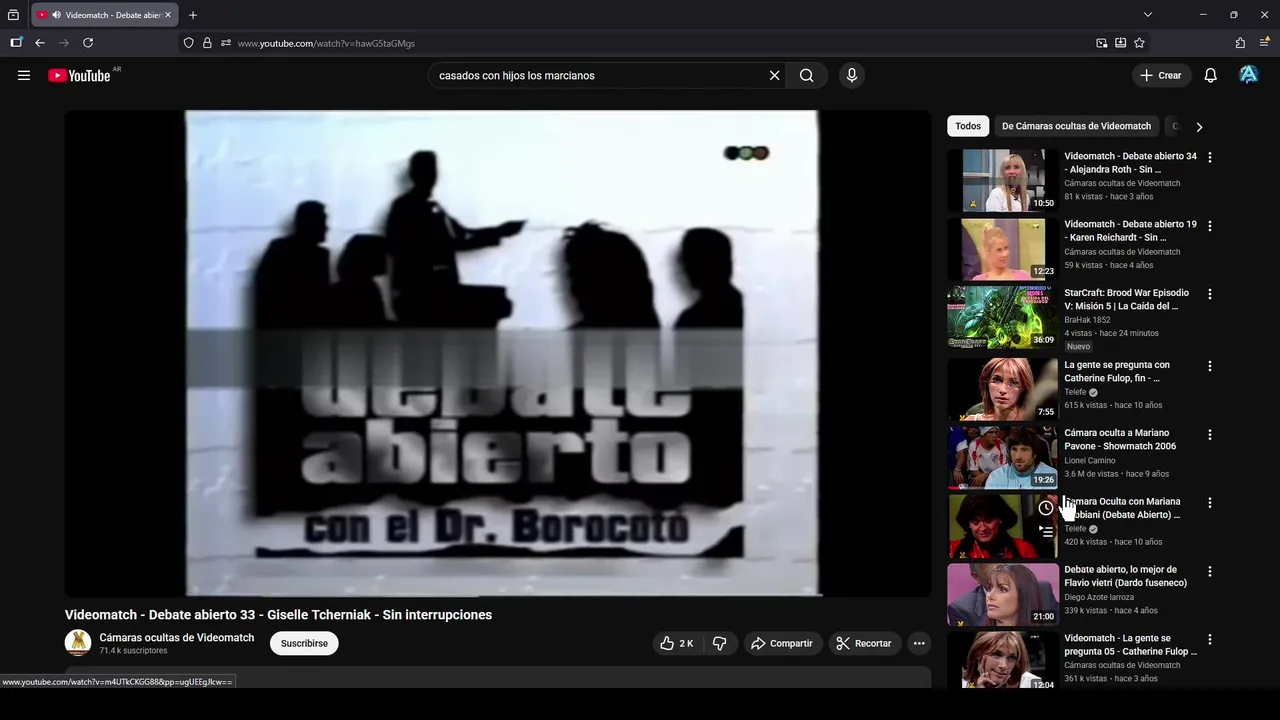The image size is (1280, 720).
Task: Open StarCraft Brood War Episodio V thumbnail
Action: [1002, 317]
